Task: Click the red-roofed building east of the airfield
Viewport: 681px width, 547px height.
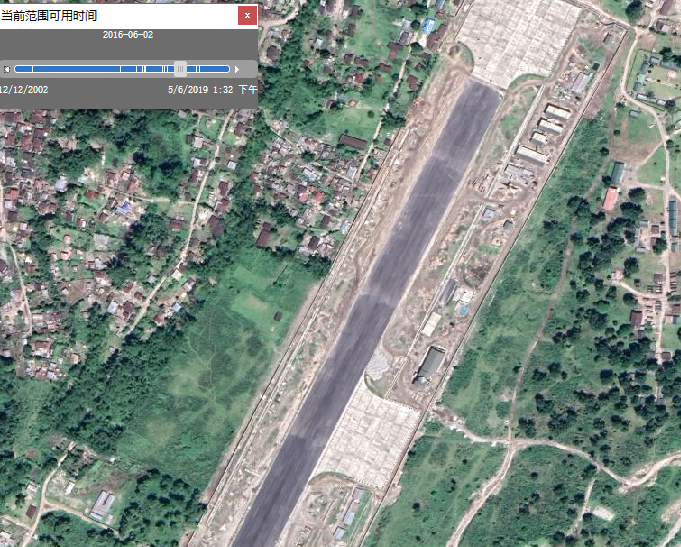Action: click(x=610, y=199)
